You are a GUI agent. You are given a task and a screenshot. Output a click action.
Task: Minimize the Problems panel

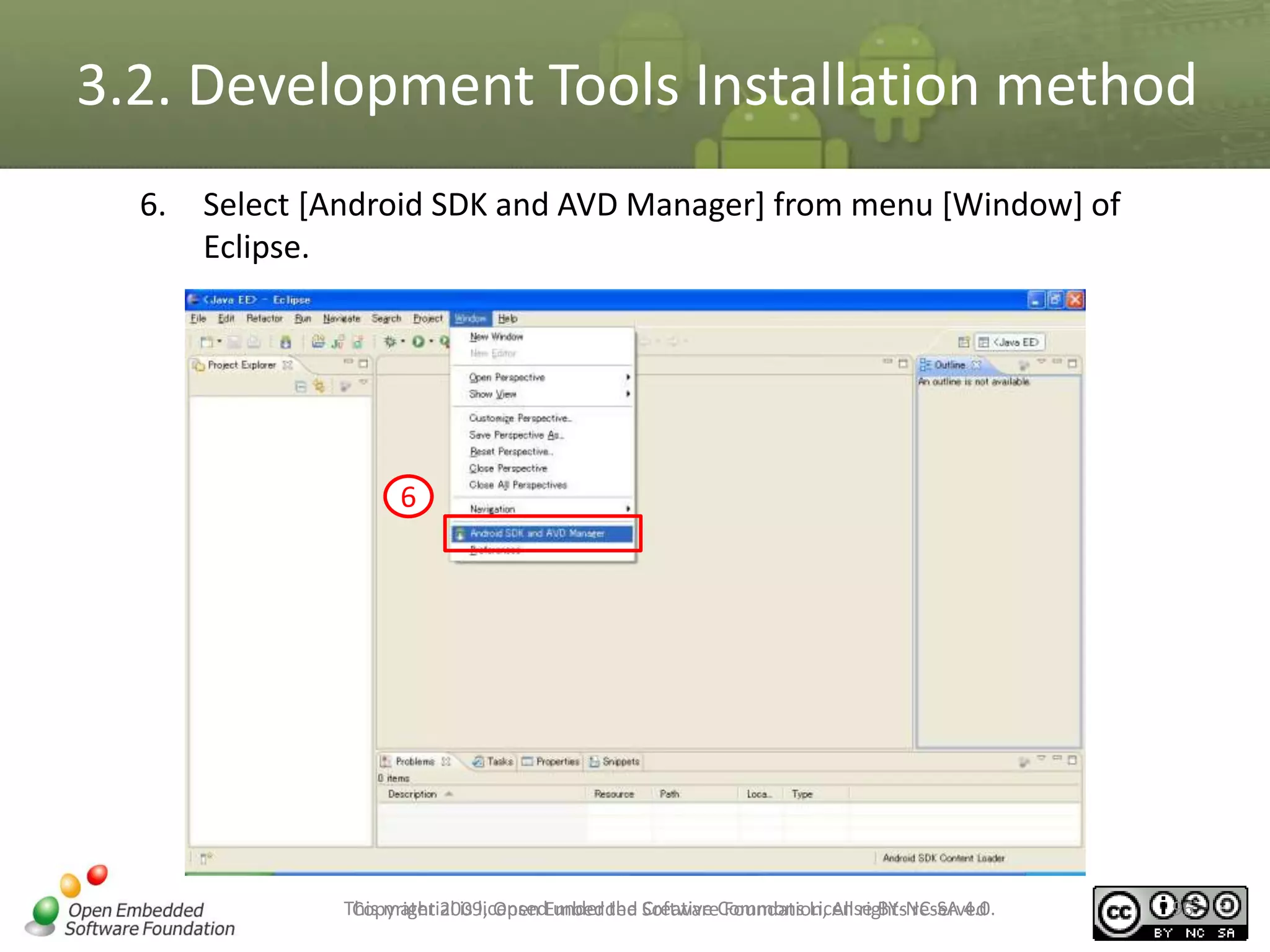[x=1057, y=757]
